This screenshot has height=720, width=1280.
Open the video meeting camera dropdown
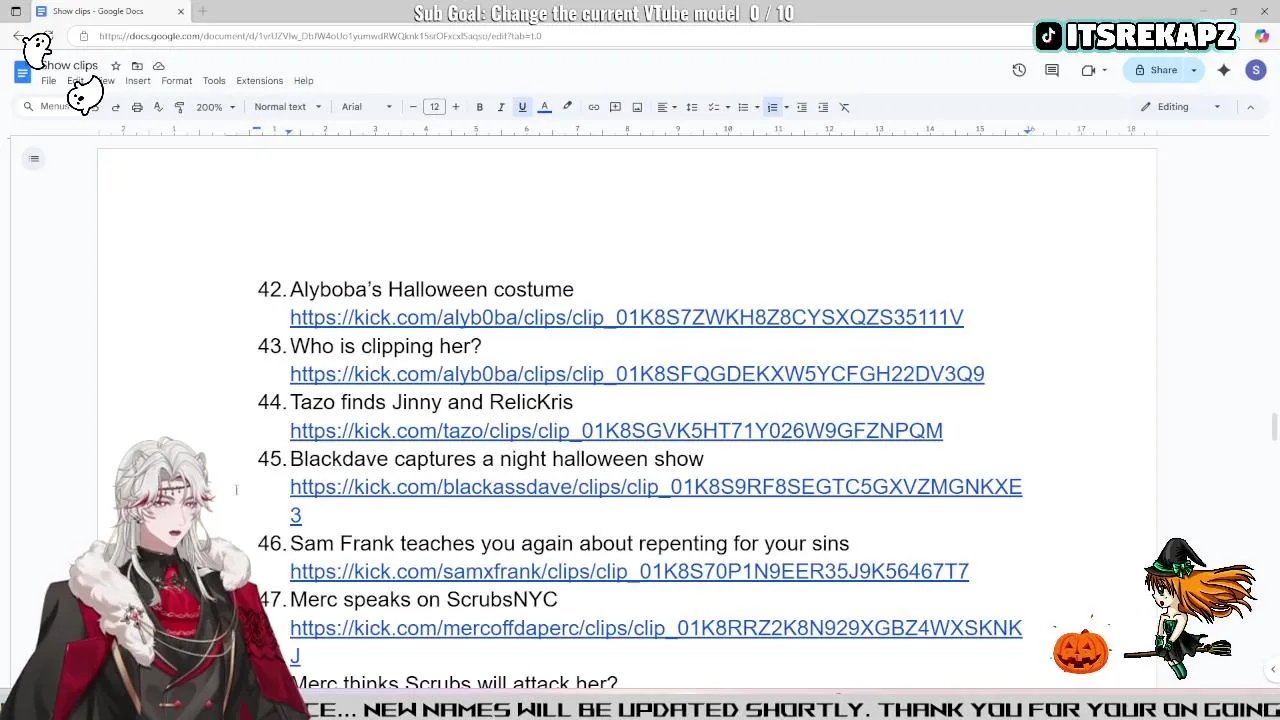tap(1094, 70)
